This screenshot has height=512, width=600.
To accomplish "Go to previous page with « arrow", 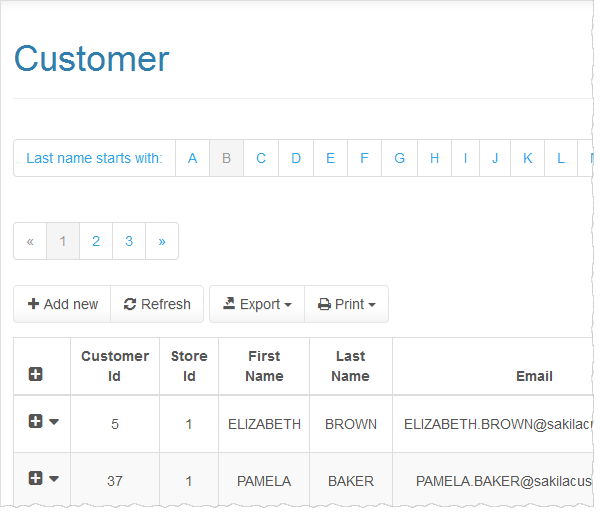I will [30, 241].
